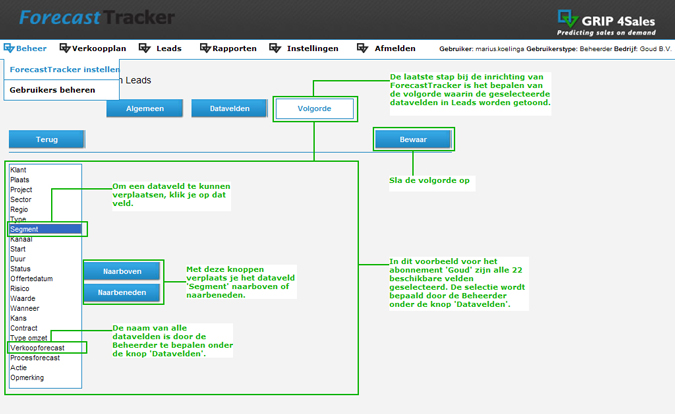The height and width of the screenshot is (414, 675).
Task: Open the Rapporten menu
Action: pyautogui.click(x=234, y=48)
